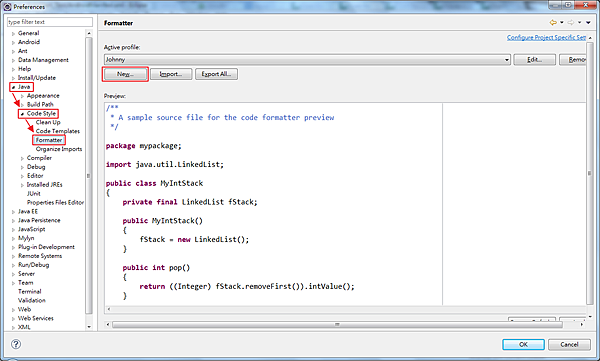
Task: Select Ant in preferences tree
Action: (23, 51)
